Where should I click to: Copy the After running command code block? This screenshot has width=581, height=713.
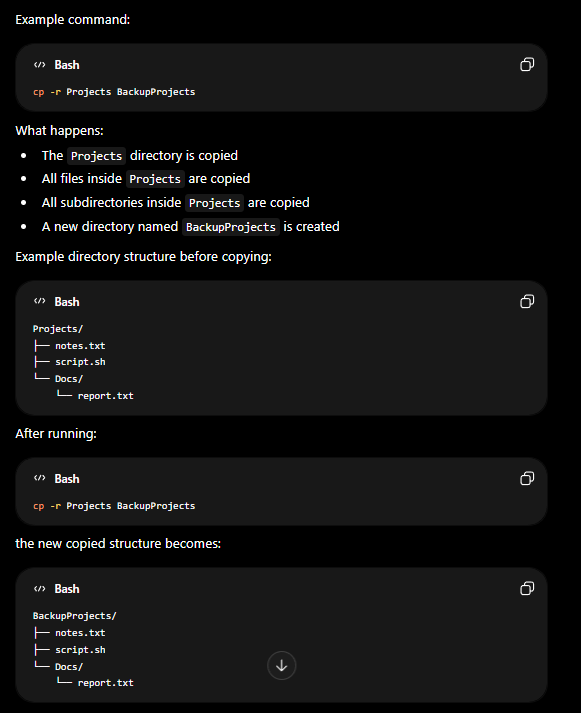[x=527, y=478]
